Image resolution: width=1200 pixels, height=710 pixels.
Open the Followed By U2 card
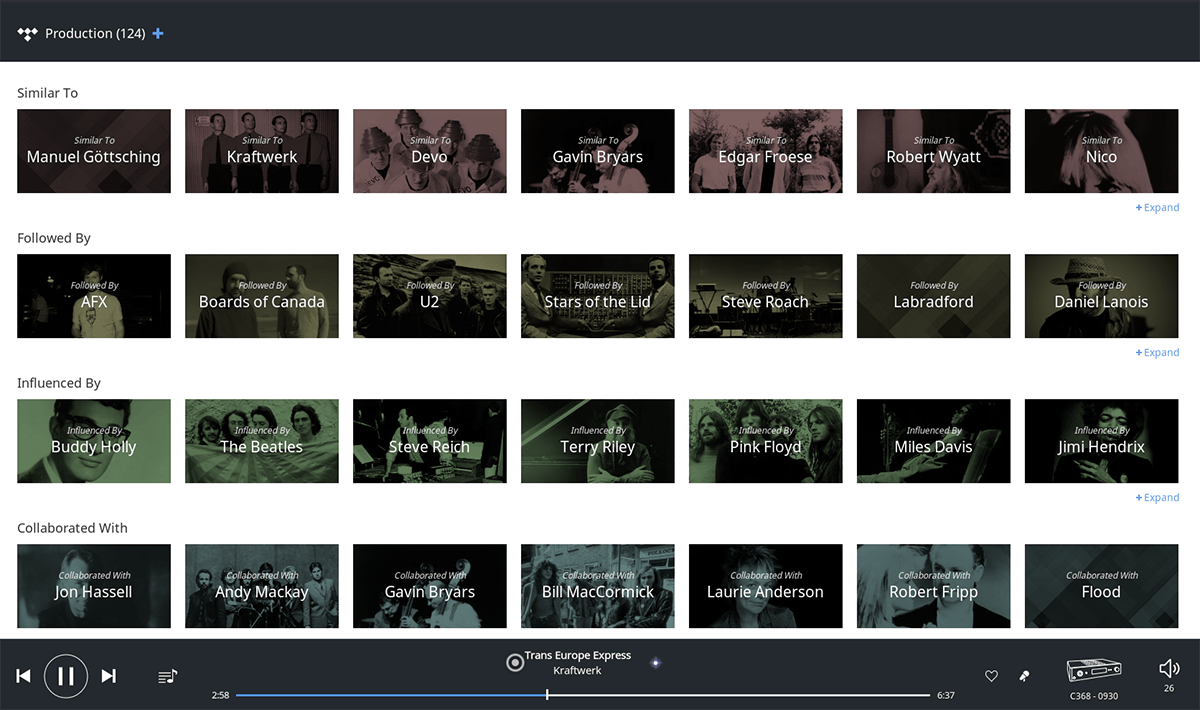(x=430, y=296)
